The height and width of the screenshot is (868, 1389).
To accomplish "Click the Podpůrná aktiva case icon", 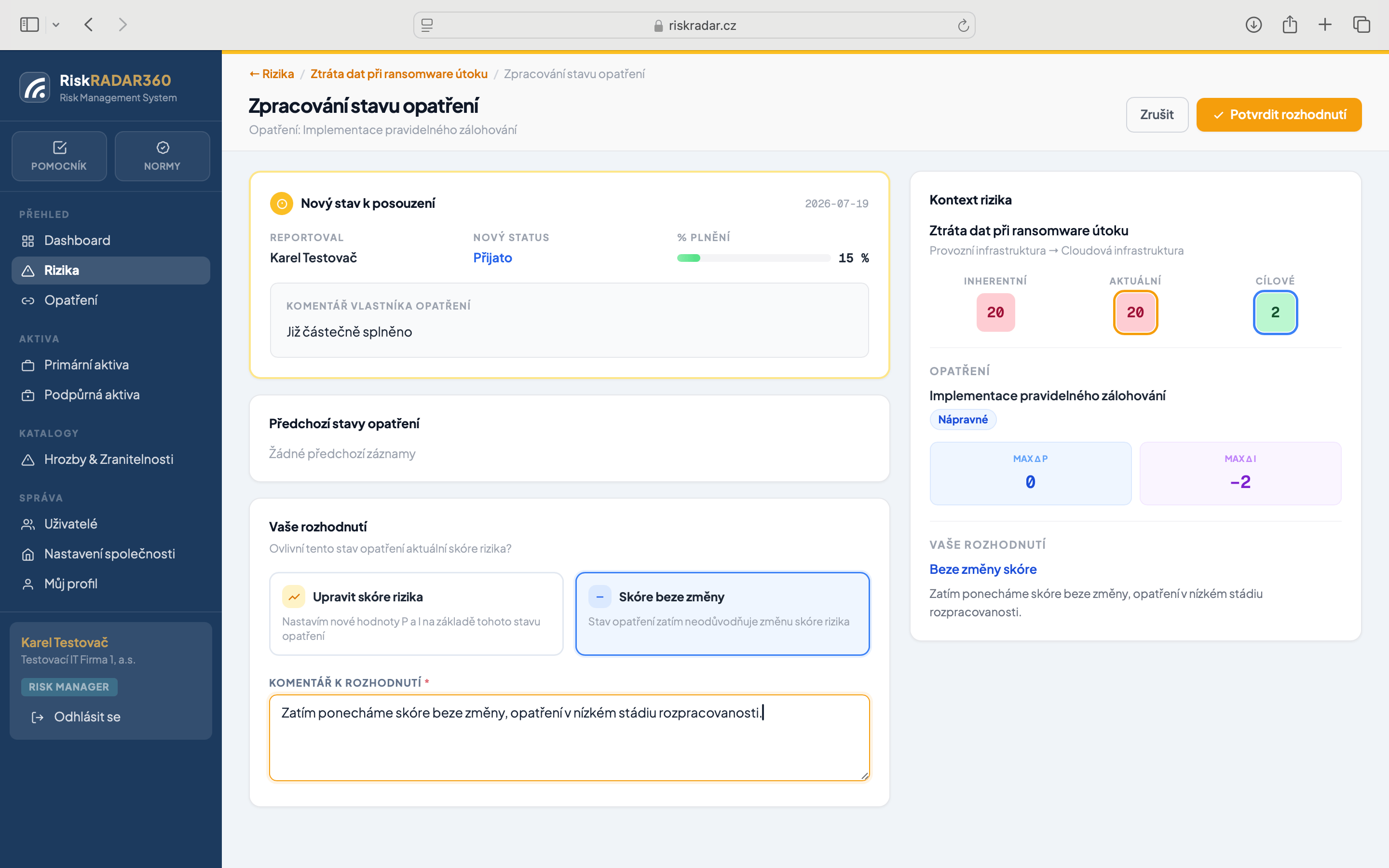I will click(27, 395).
